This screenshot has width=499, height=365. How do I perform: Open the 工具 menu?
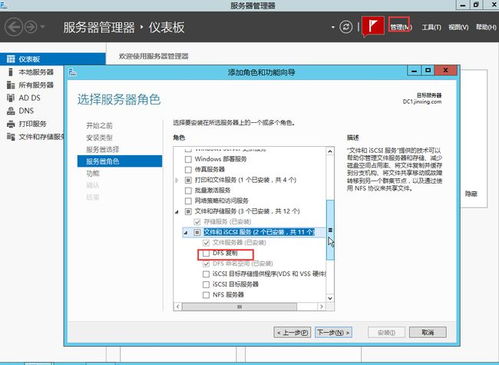click(431, 27)
